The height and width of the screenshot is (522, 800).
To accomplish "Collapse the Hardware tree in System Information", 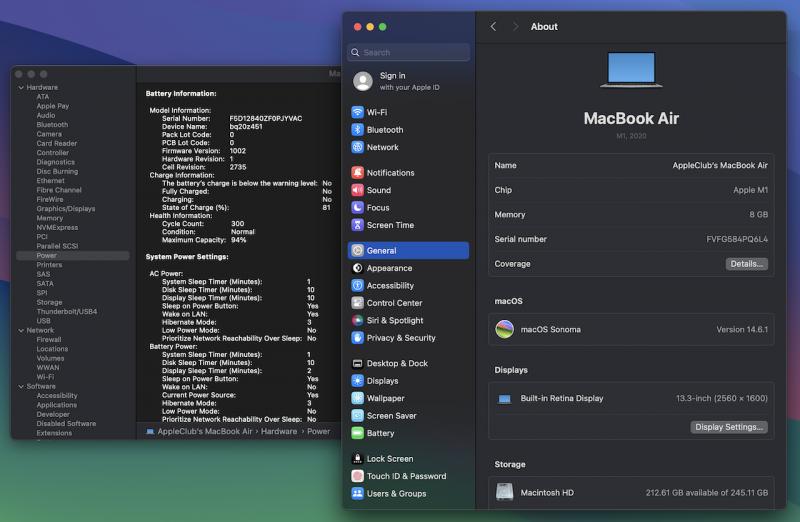I will click(x=21, y=88).
